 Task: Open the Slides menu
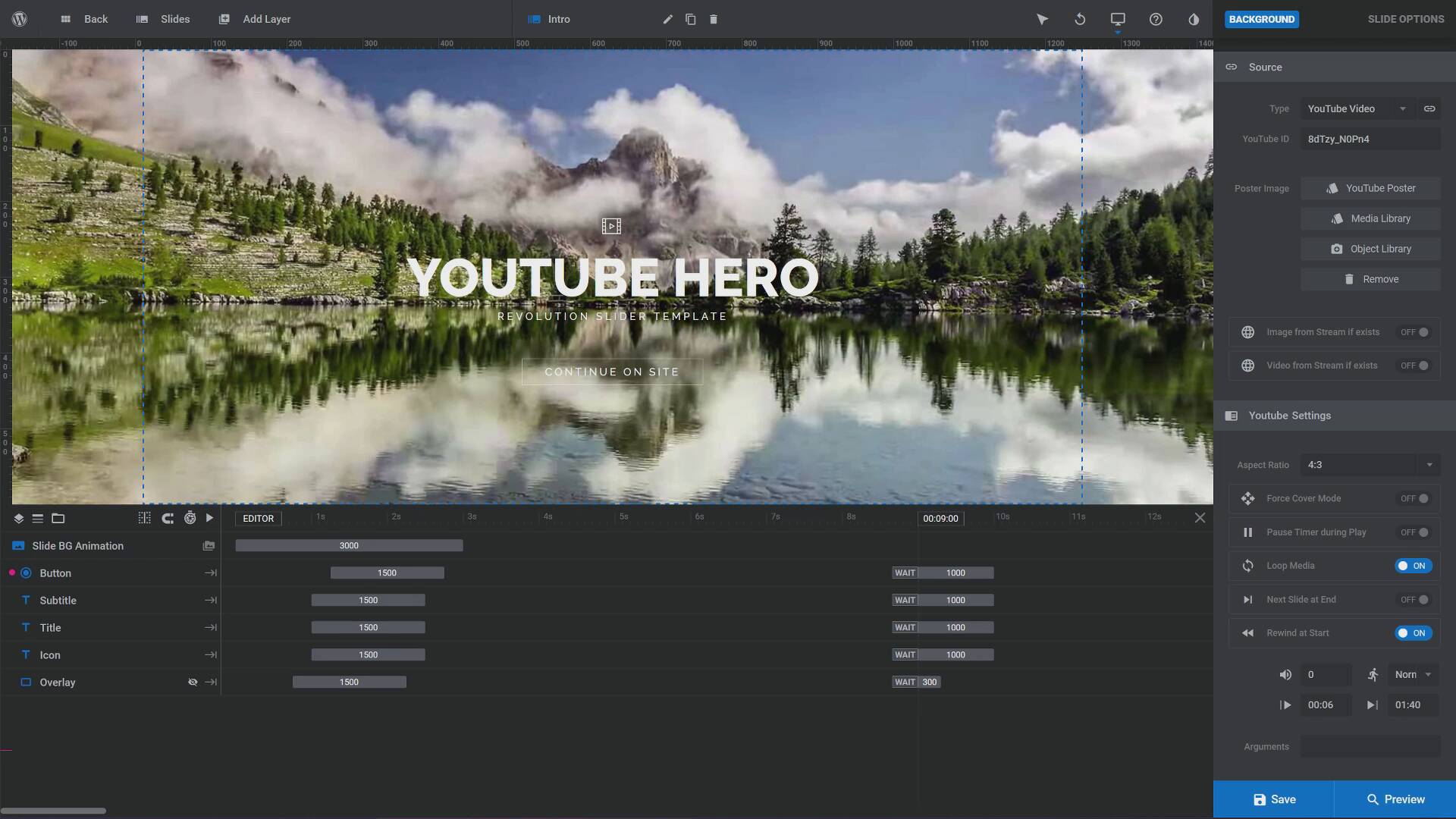pos(163,19)
